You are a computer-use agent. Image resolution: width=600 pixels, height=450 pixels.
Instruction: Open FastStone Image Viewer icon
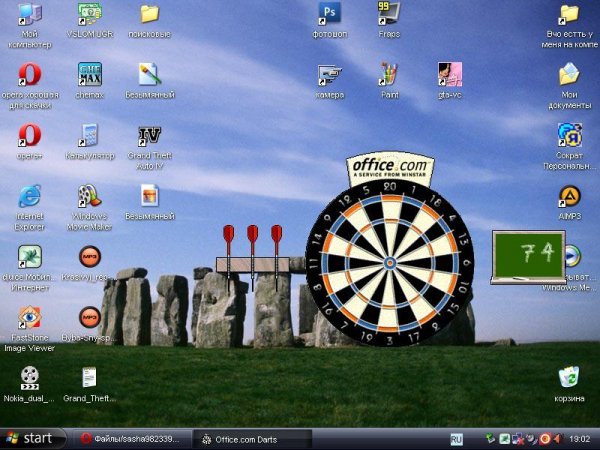[30, 317]
